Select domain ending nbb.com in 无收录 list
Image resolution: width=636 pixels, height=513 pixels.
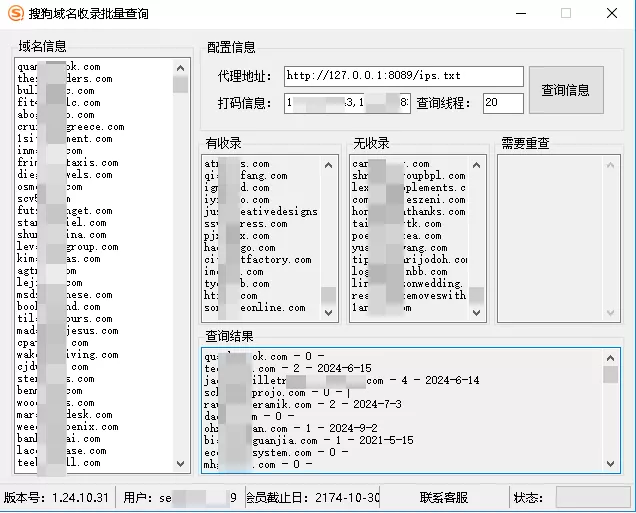coord(400,272)
